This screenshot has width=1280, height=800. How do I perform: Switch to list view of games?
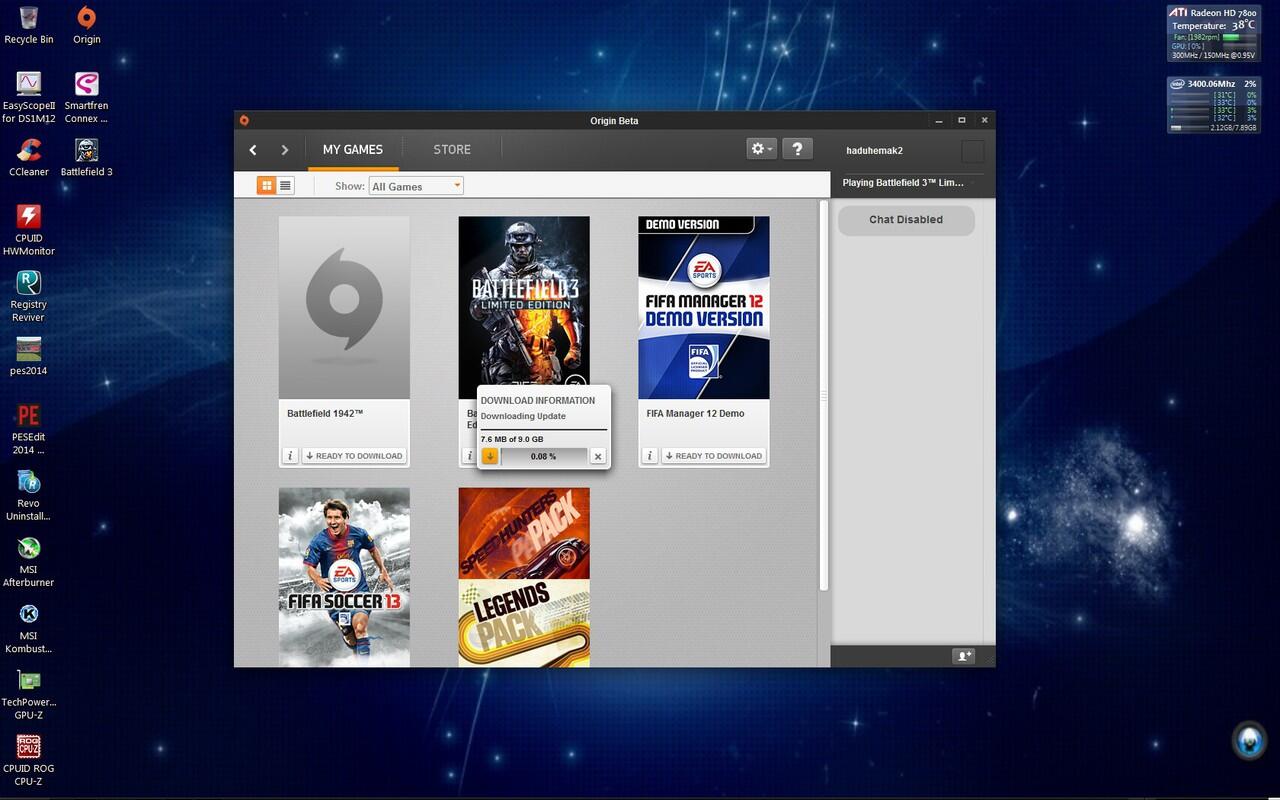pyautogui.click(x=285, y=185)
